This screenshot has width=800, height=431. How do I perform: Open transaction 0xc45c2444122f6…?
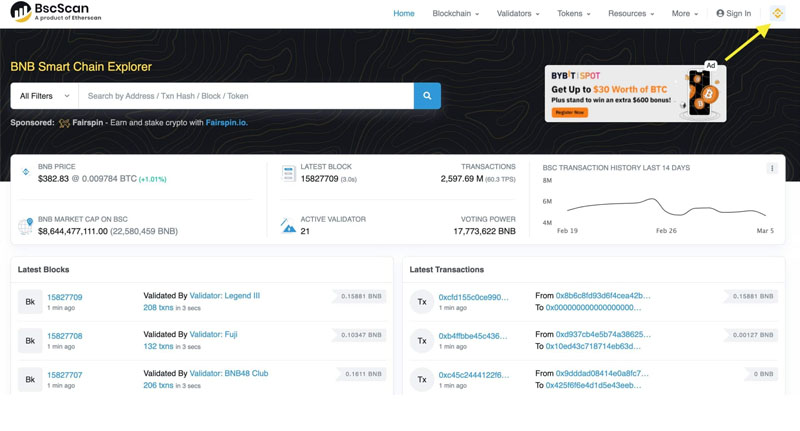coord(474,375)
